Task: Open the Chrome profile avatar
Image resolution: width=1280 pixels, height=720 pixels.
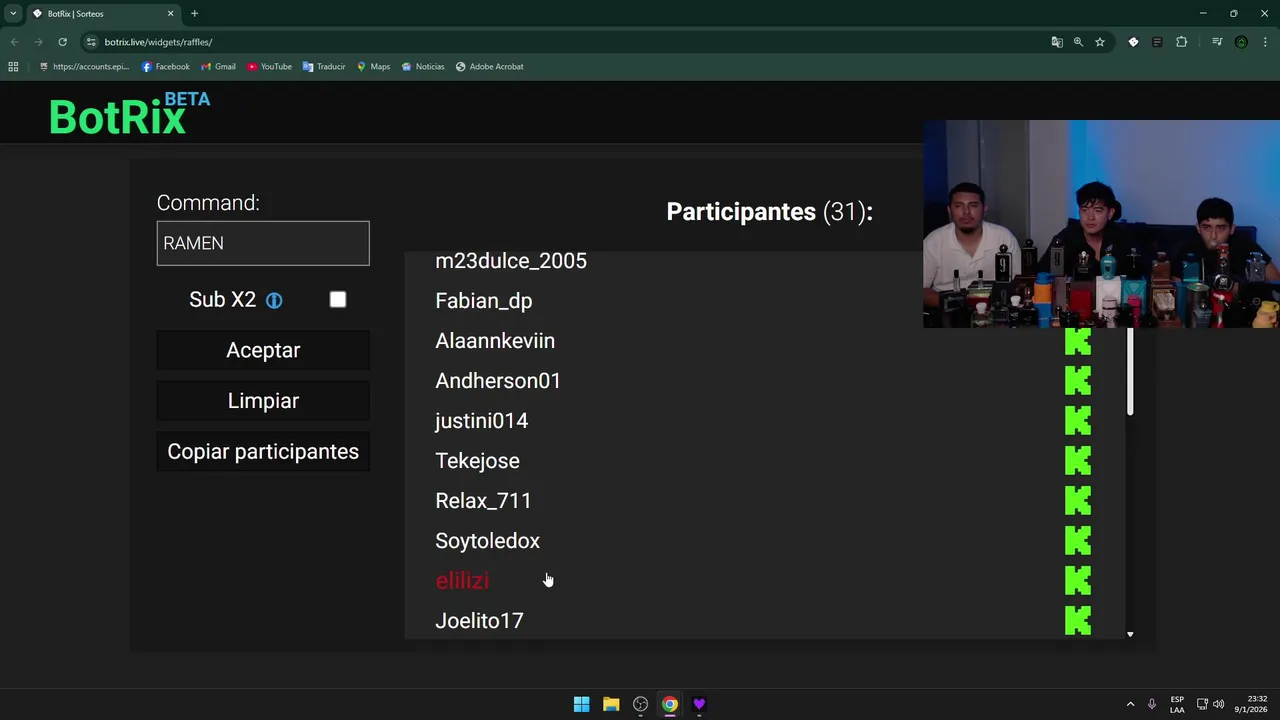Action: (1241, 42)
